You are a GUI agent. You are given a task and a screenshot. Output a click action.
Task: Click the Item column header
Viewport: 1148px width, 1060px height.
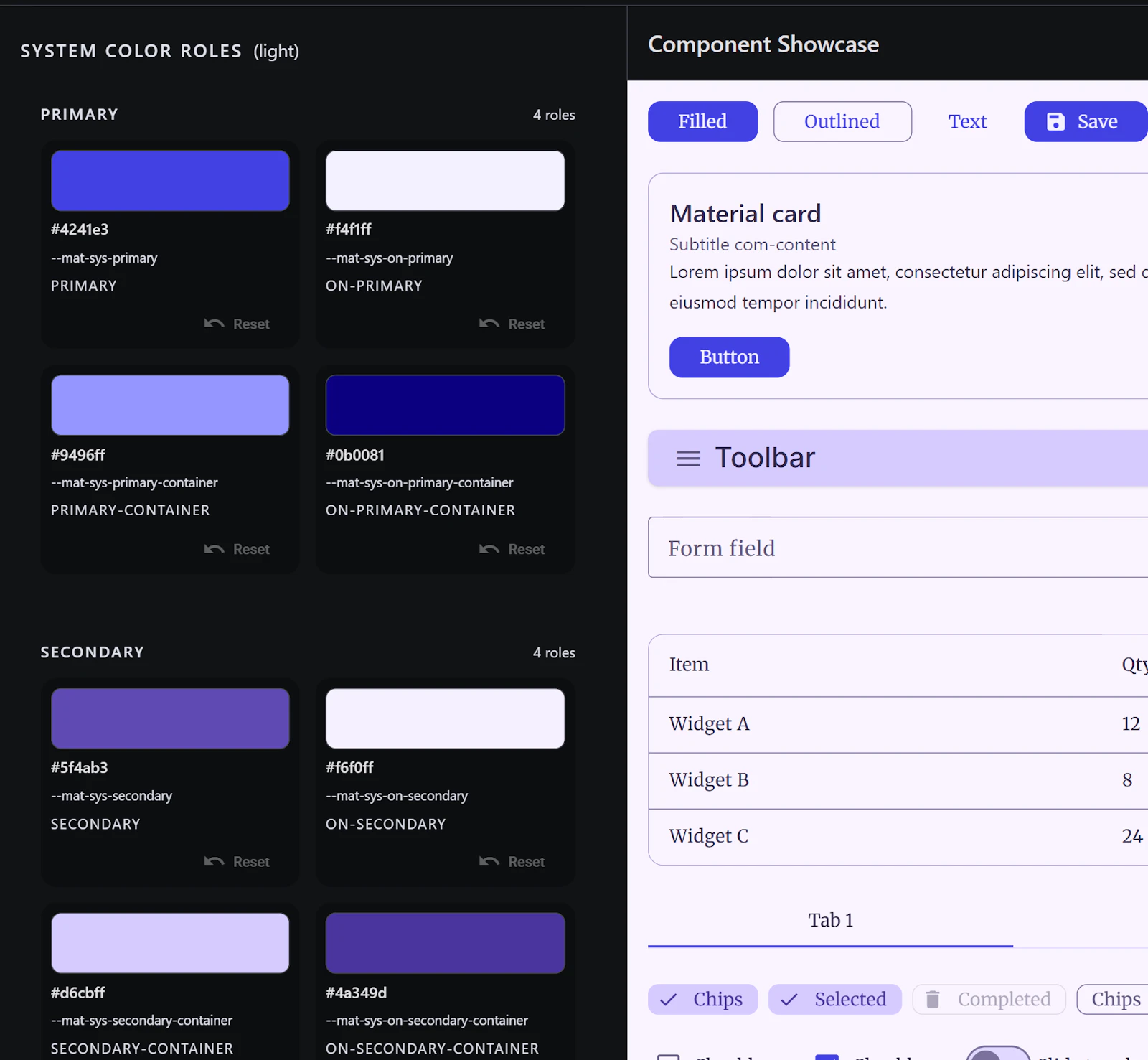[689, 665]
